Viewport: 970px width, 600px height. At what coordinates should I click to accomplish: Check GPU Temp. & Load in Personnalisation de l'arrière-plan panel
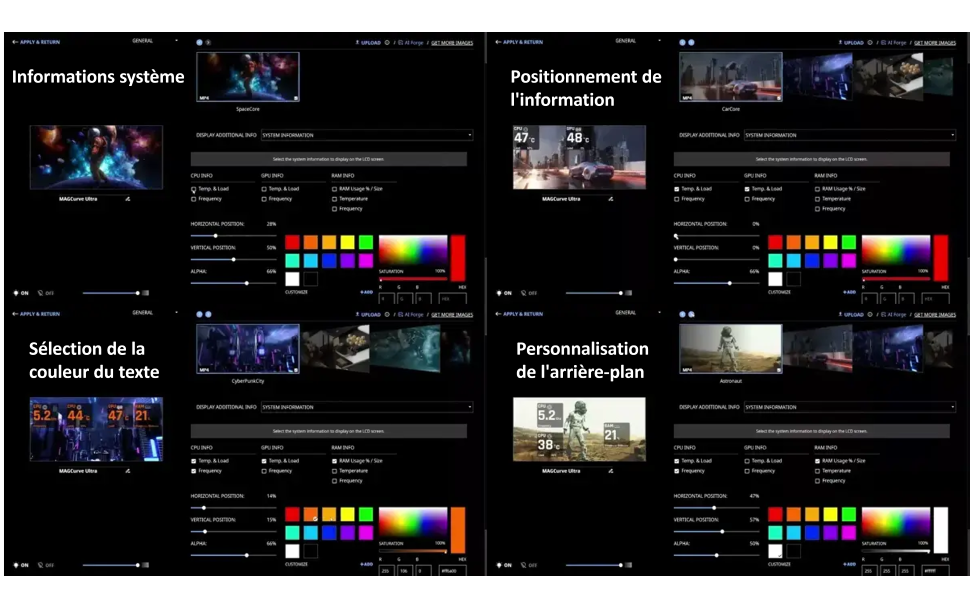[x=747, y=461]
